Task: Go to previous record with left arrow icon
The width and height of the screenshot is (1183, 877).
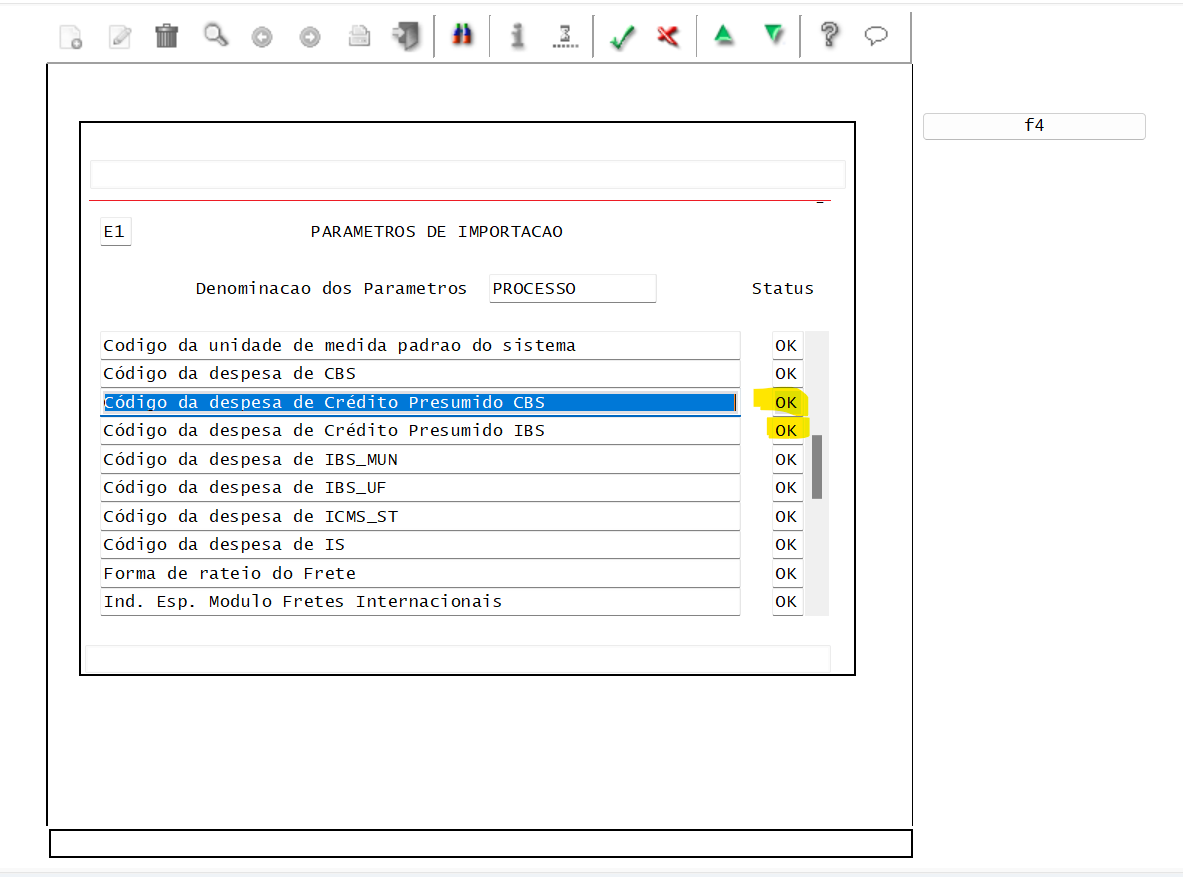Action: pyautogui.click(x=261, y=34)
